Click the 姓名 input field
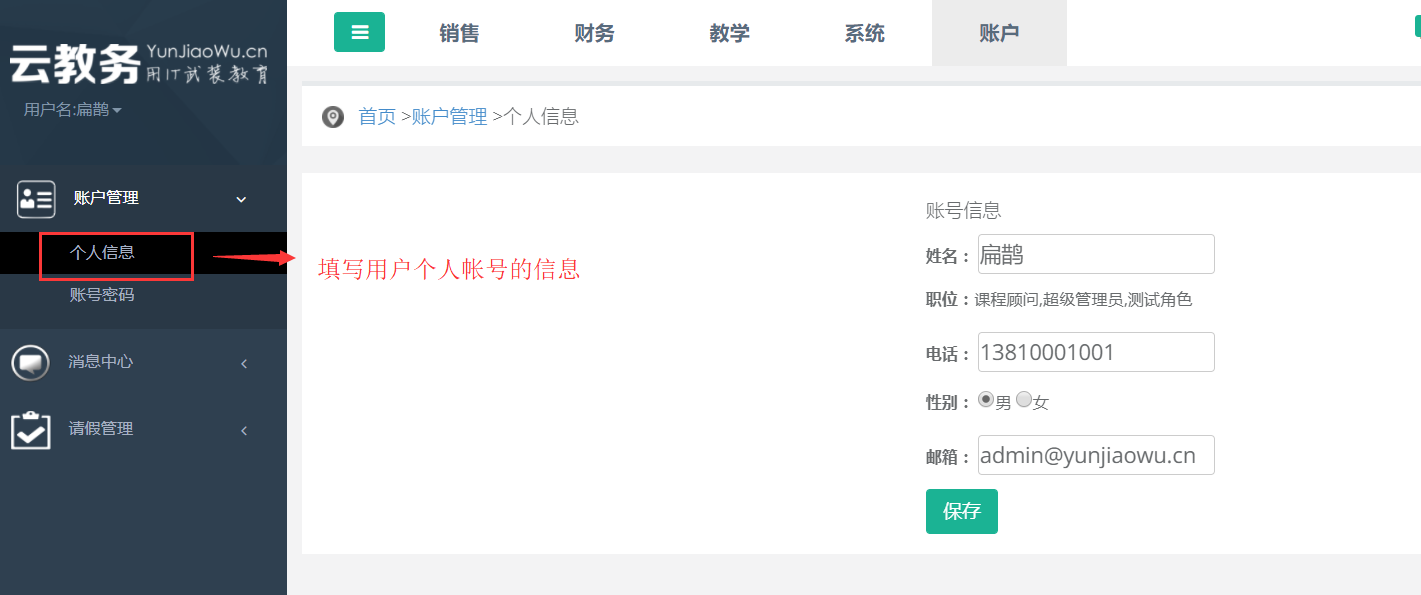The height and width of the screenshot is (595, 1421). coord(1096,254)
